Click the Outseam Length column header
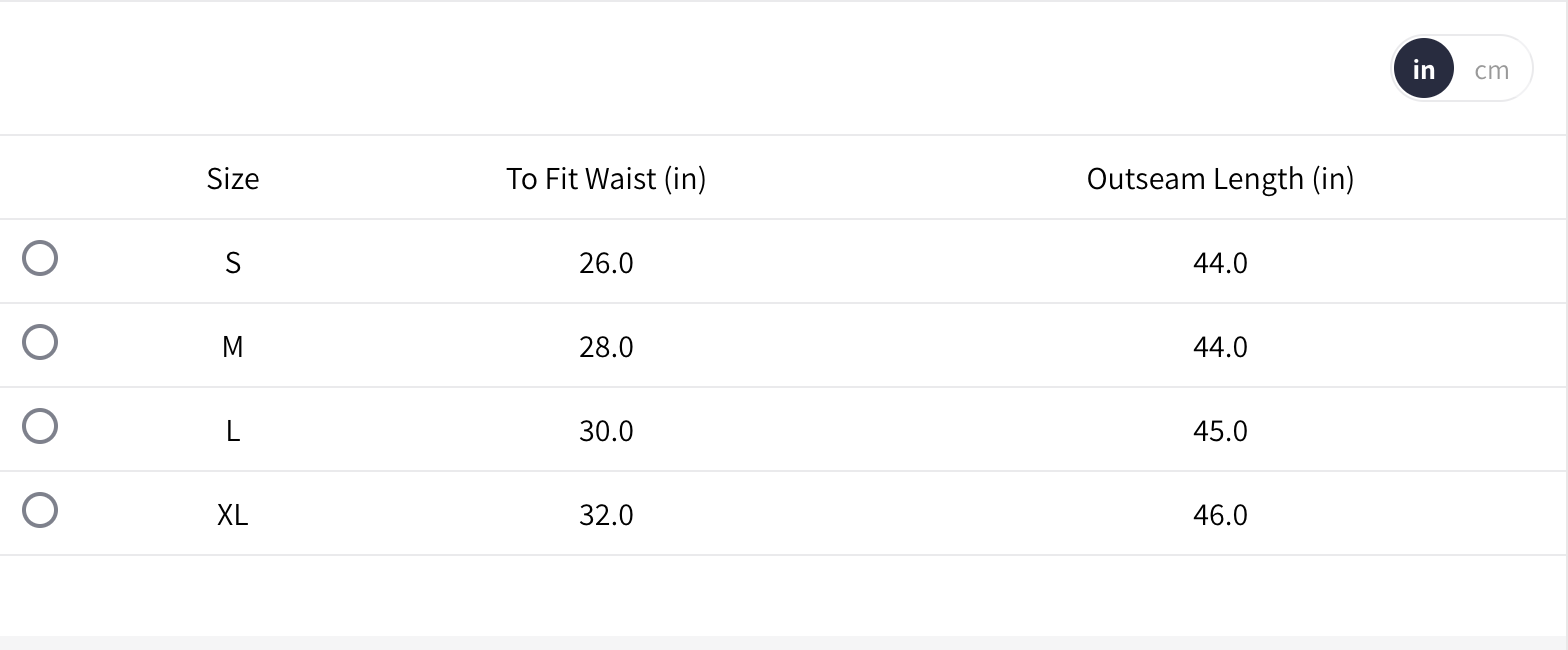The height and width of the screenshot is (650, 1568). tap(1220, 179)
